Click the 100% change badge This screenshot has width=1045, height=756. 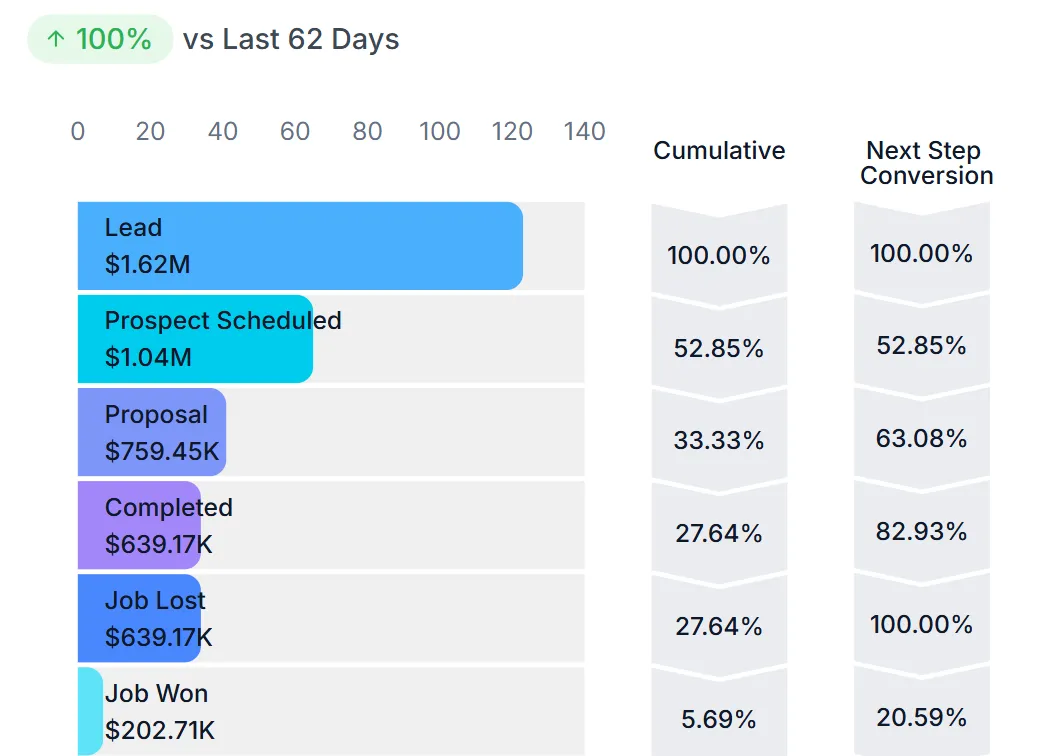[100, 39]
